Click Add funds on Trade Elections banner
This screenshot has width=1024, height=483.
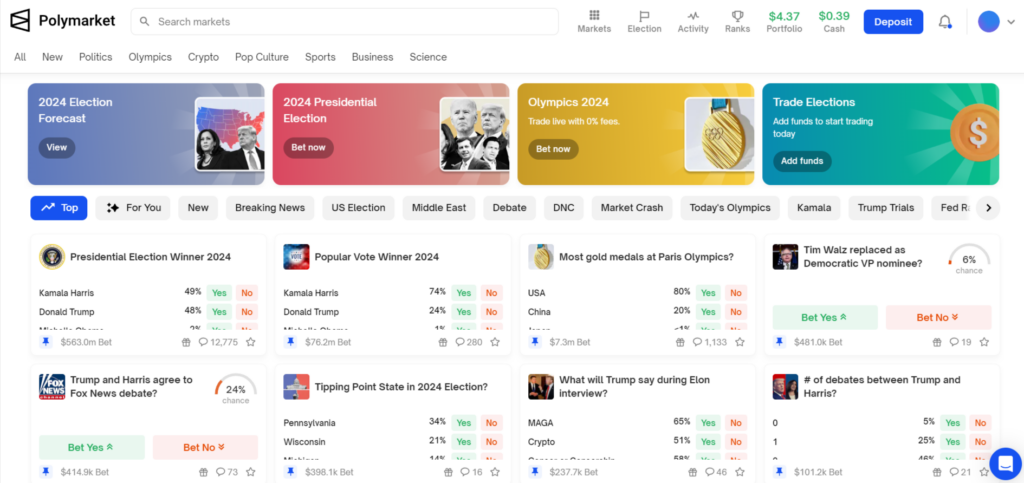point(802,161)
